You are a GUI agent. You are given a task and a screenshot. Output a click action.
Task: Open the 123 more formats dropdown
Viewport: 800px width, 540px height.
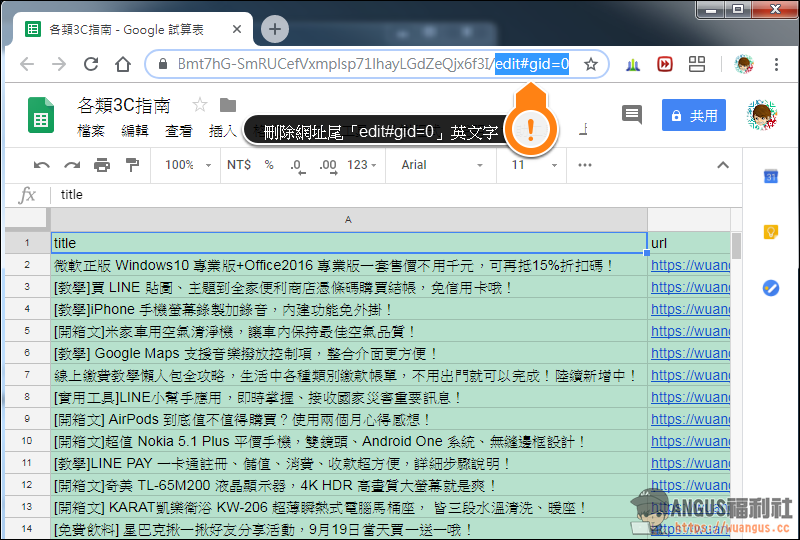tap(361, 165)
